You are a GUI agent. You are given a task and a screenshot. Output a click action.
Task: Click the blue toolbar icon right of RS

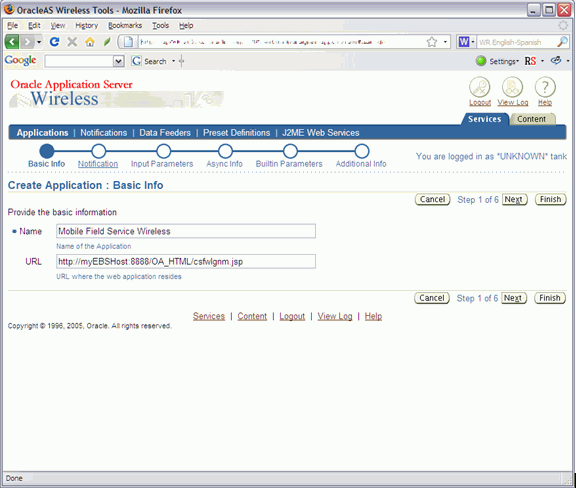[556, 61]
